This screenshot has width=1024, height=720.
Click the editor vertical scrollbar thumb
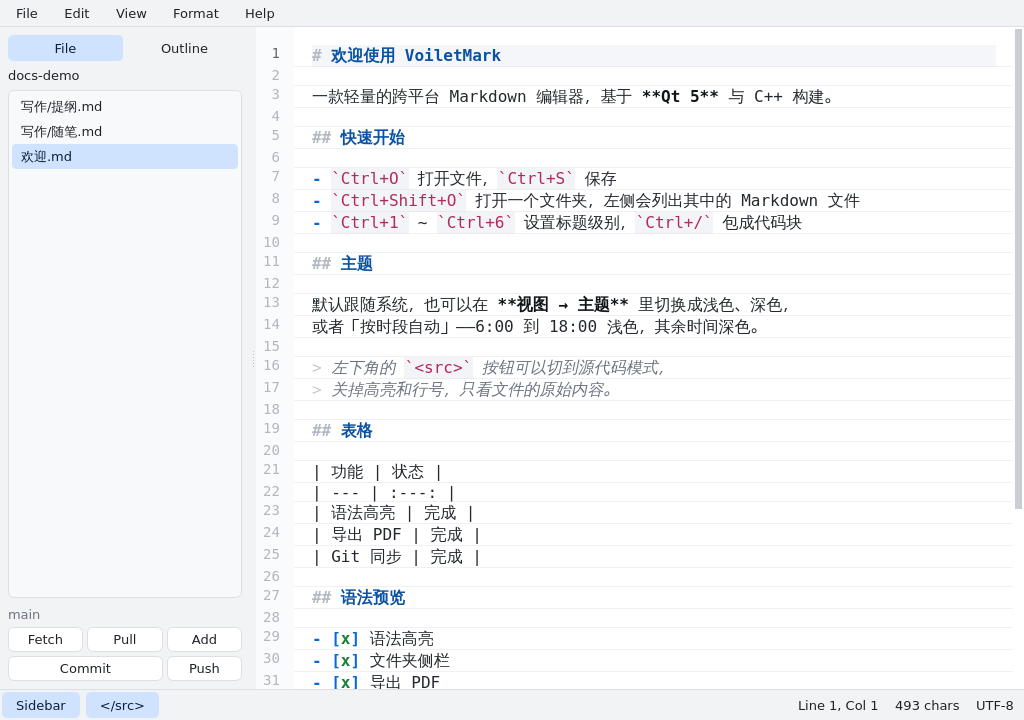tap(1018, 269)
